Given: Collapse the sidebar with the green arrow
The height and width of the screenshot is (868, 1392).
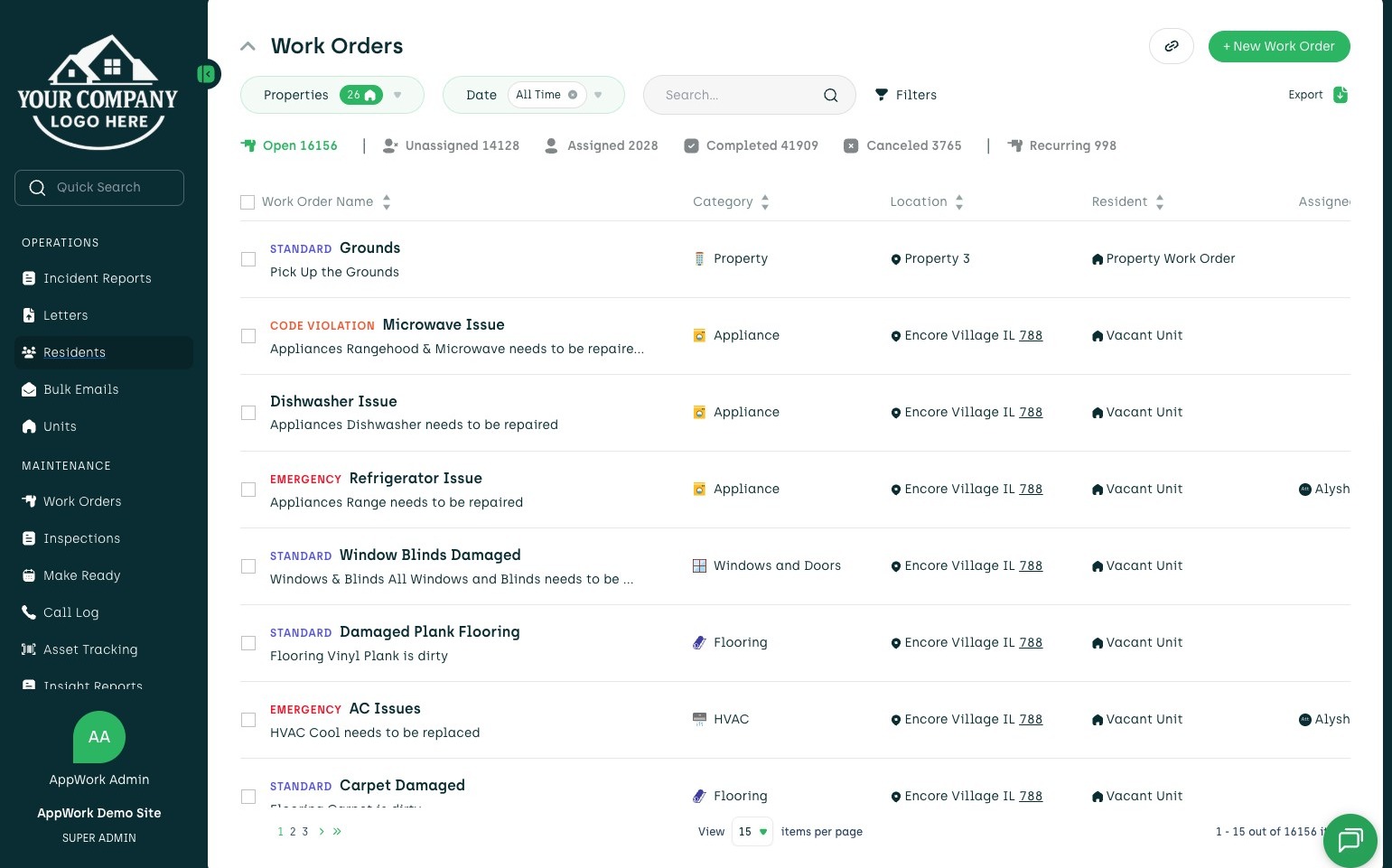Looking at the screenshot, I should [x=208, y=74].
